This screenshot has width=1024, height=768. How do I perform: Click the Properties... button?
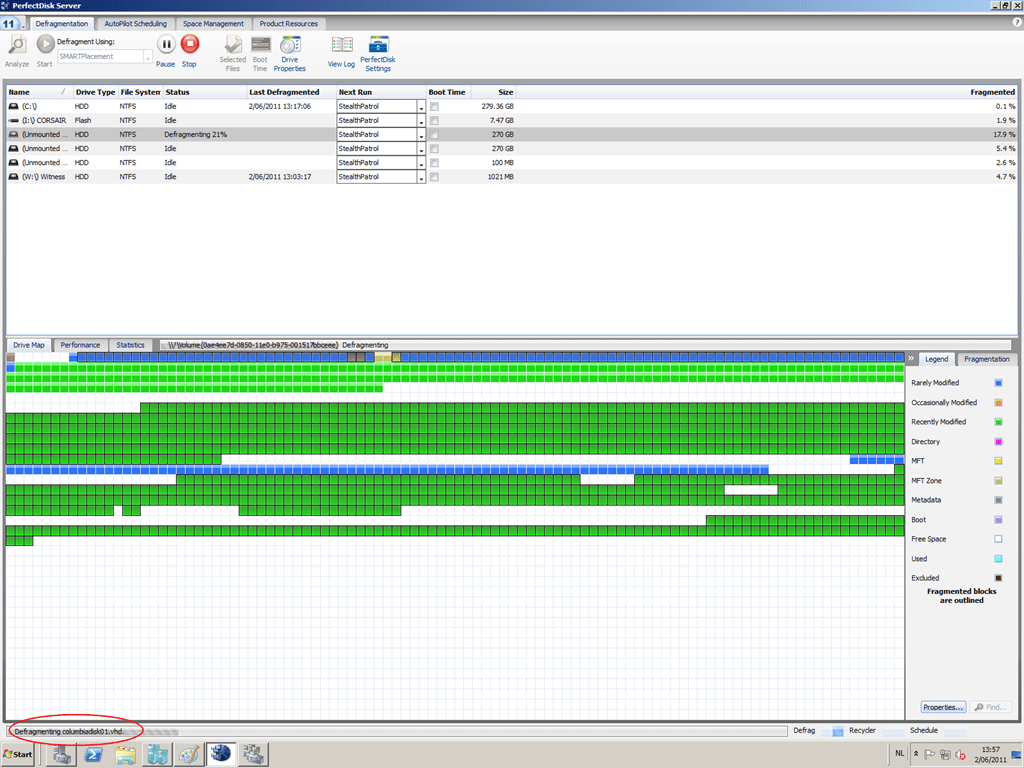[943, 707]
